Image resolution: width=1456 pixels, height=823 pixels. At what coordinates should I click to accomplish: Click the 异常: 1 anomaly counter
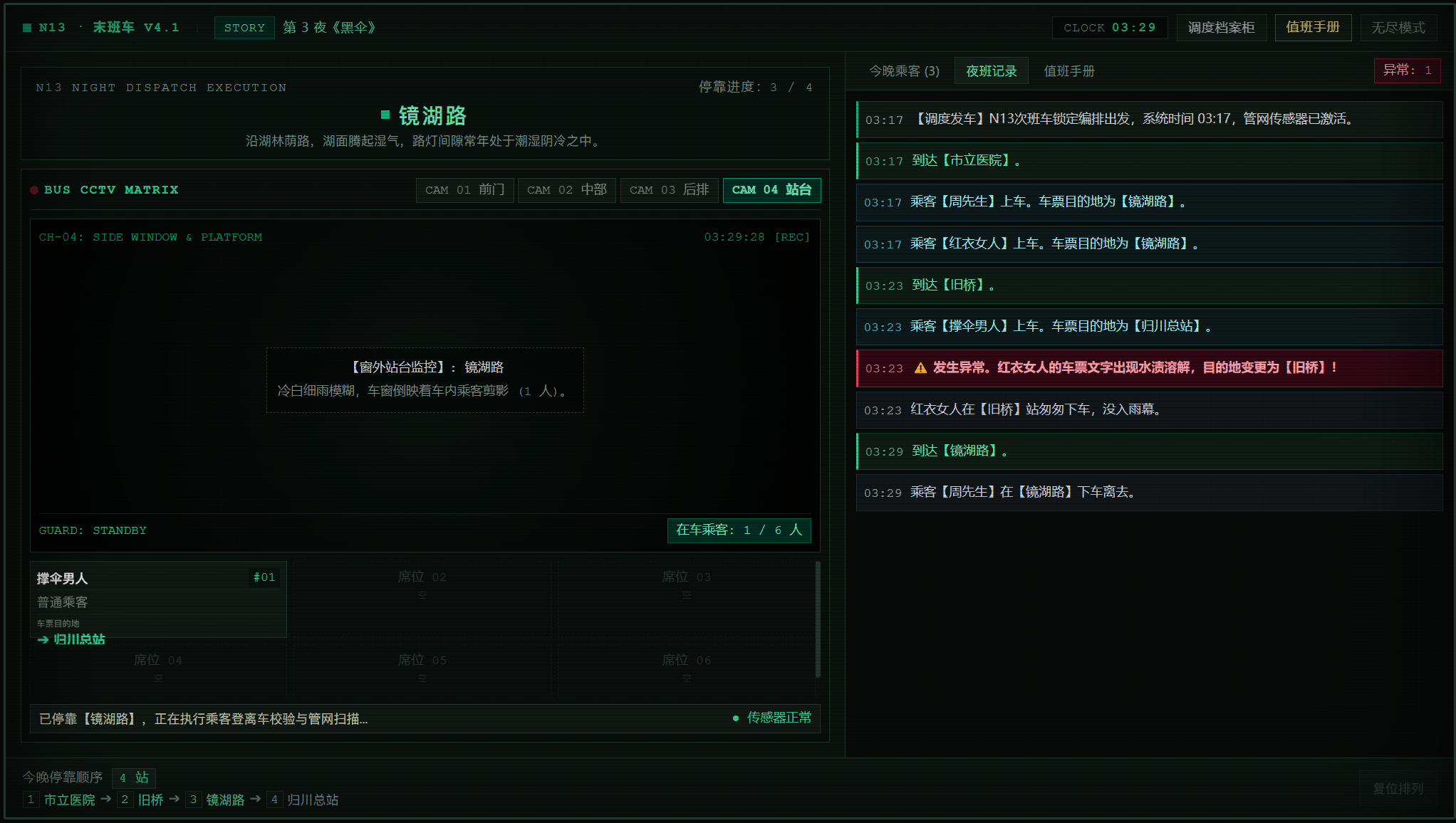click(x=1407, y=70)
